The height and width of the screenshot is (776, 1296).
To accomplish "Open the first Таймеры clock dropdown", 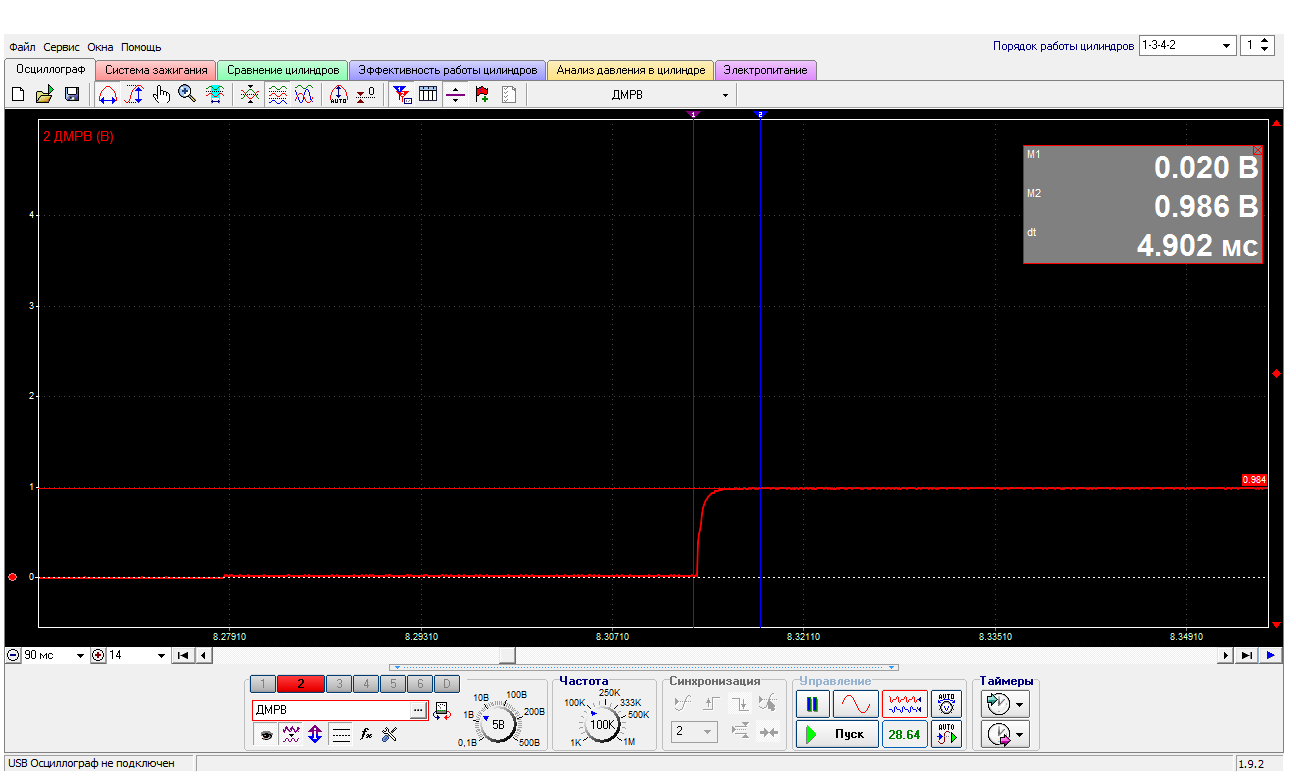I will tap(1007, 704).
